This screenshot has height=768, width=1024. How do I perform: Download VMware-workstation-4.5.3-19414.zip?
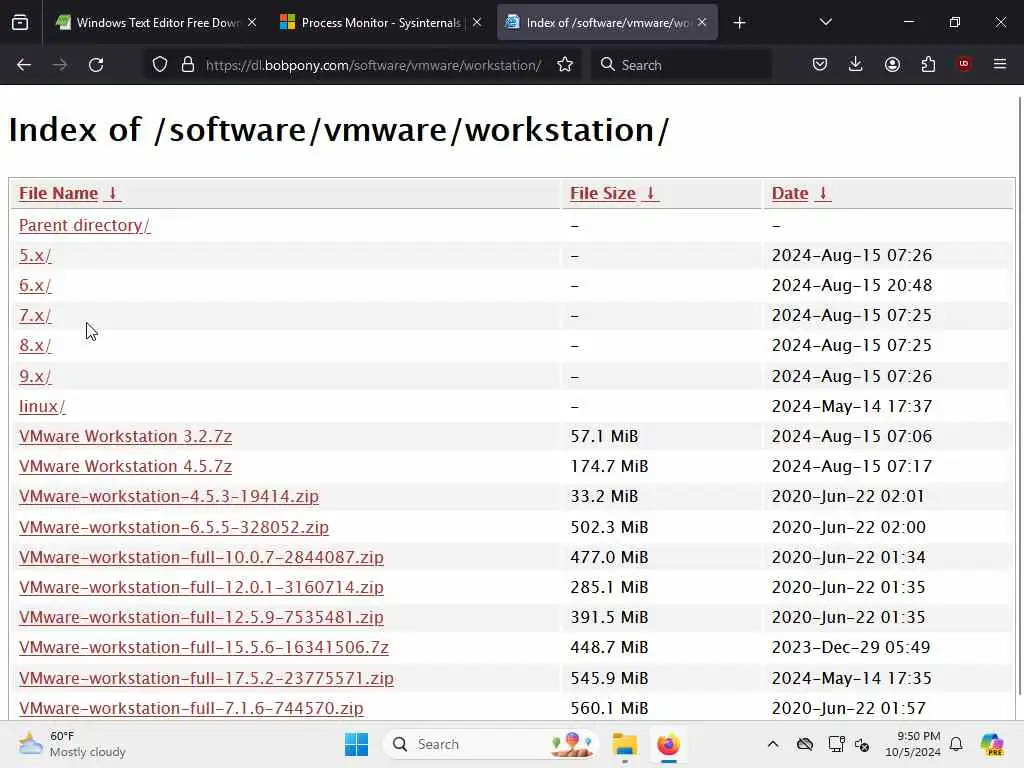[x=168, y=496]
